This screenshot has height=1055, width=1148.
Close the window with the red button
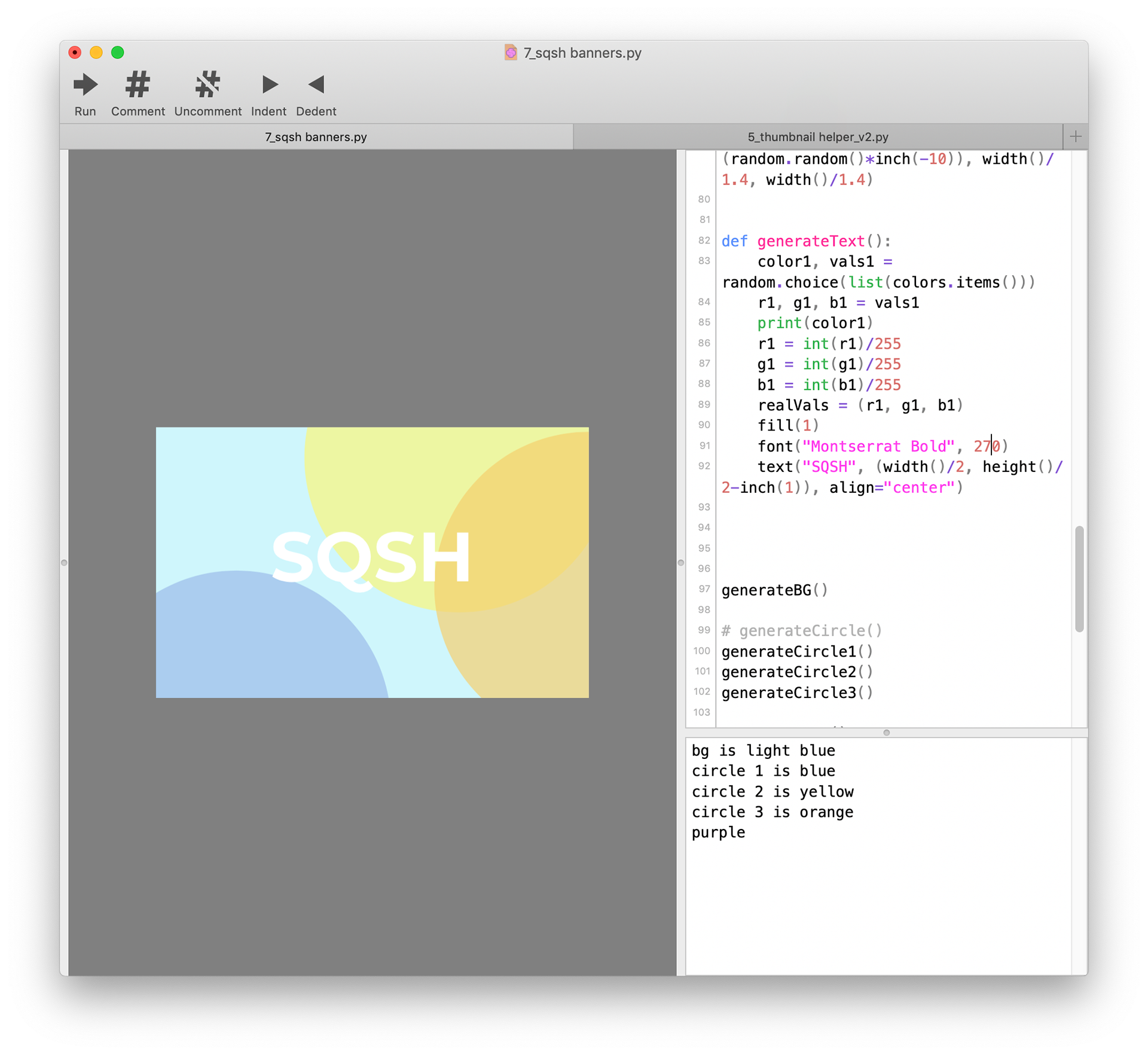click(x=75, y=53)
